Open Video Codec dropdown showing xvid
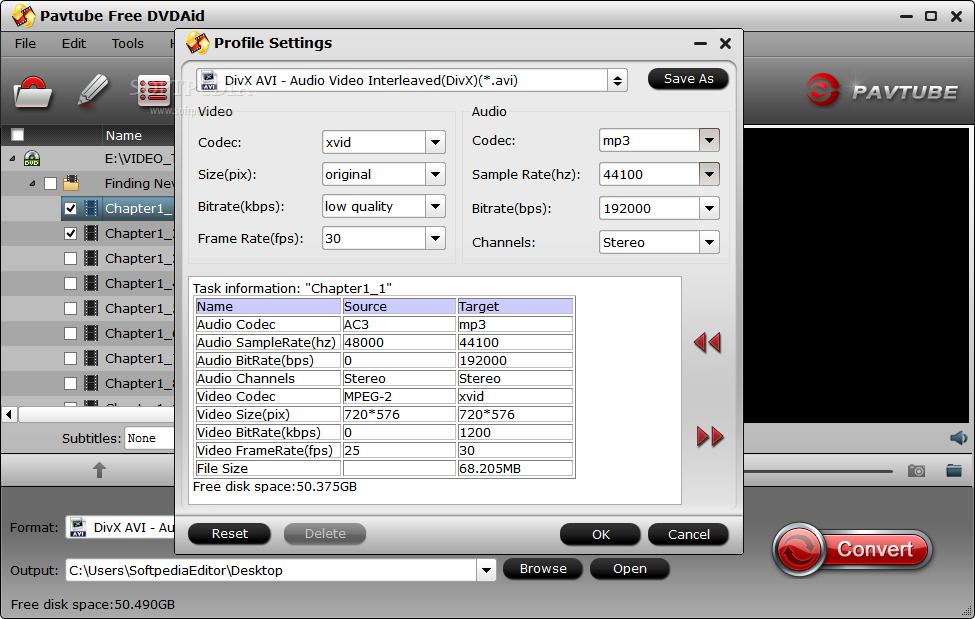The width and height of the screenshot is (975, 619). 435,142
